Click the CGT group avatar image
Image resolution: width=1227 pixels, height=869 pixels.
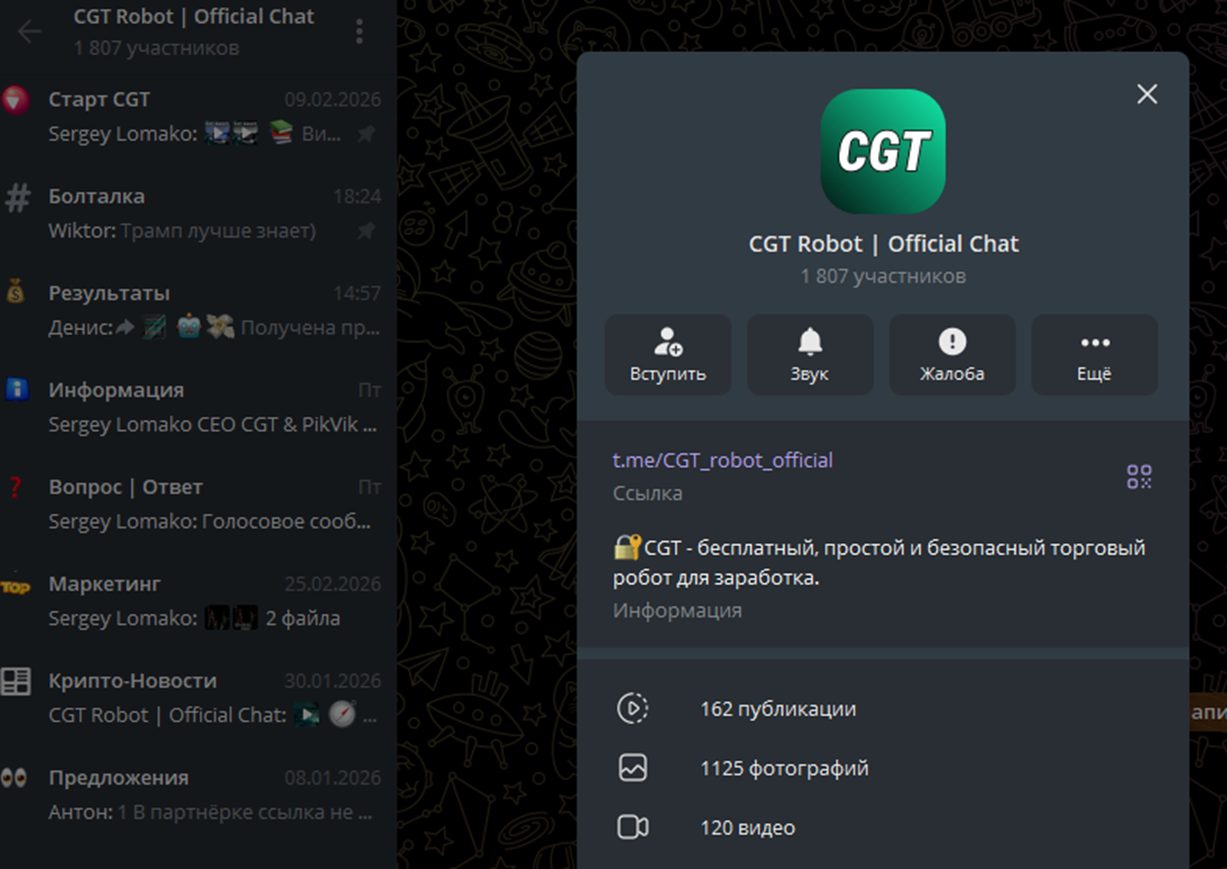pos(883,151)
